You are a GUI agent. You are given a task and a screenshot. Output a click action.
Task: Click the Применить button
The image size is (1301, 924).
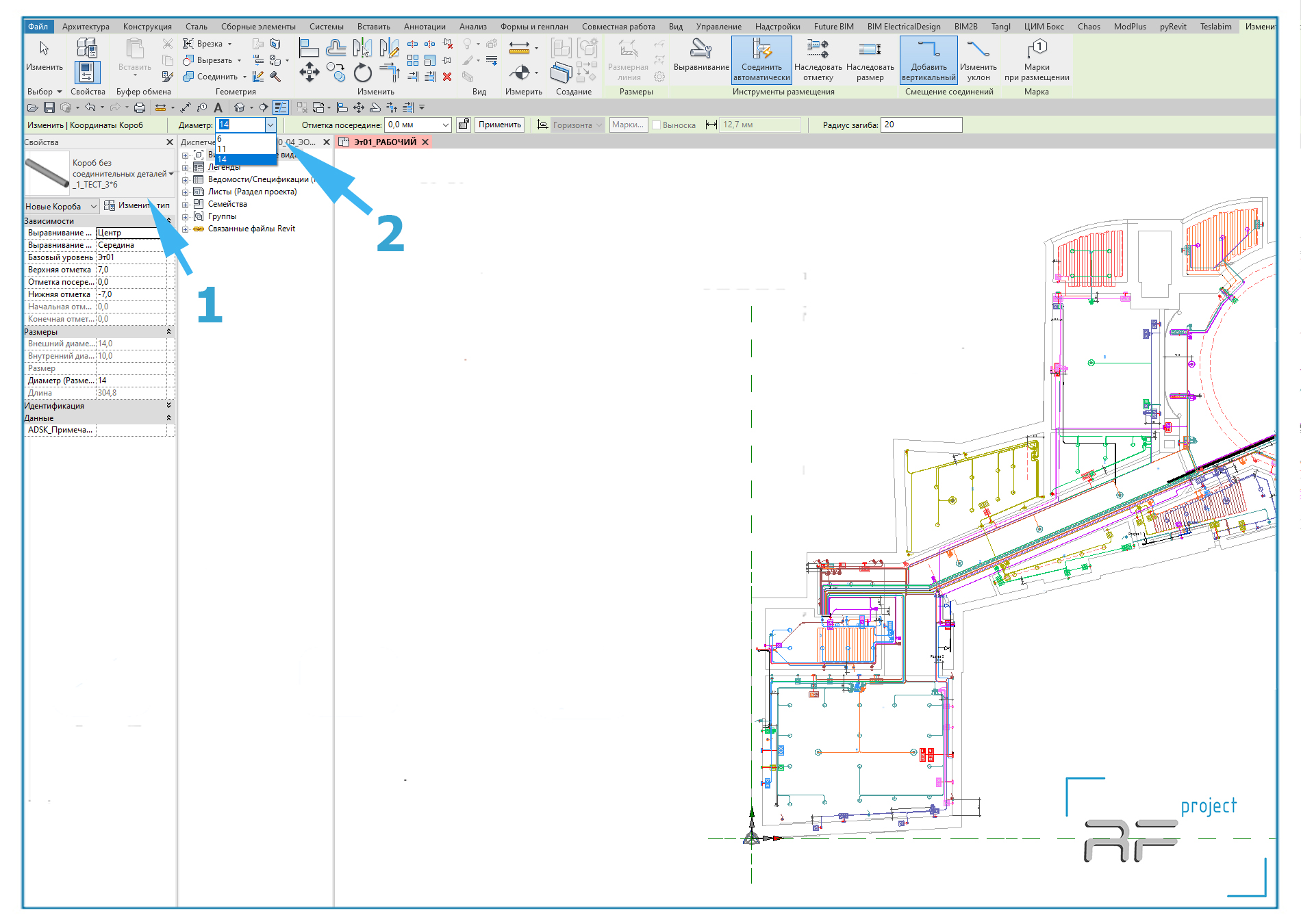tap(500, 125)
